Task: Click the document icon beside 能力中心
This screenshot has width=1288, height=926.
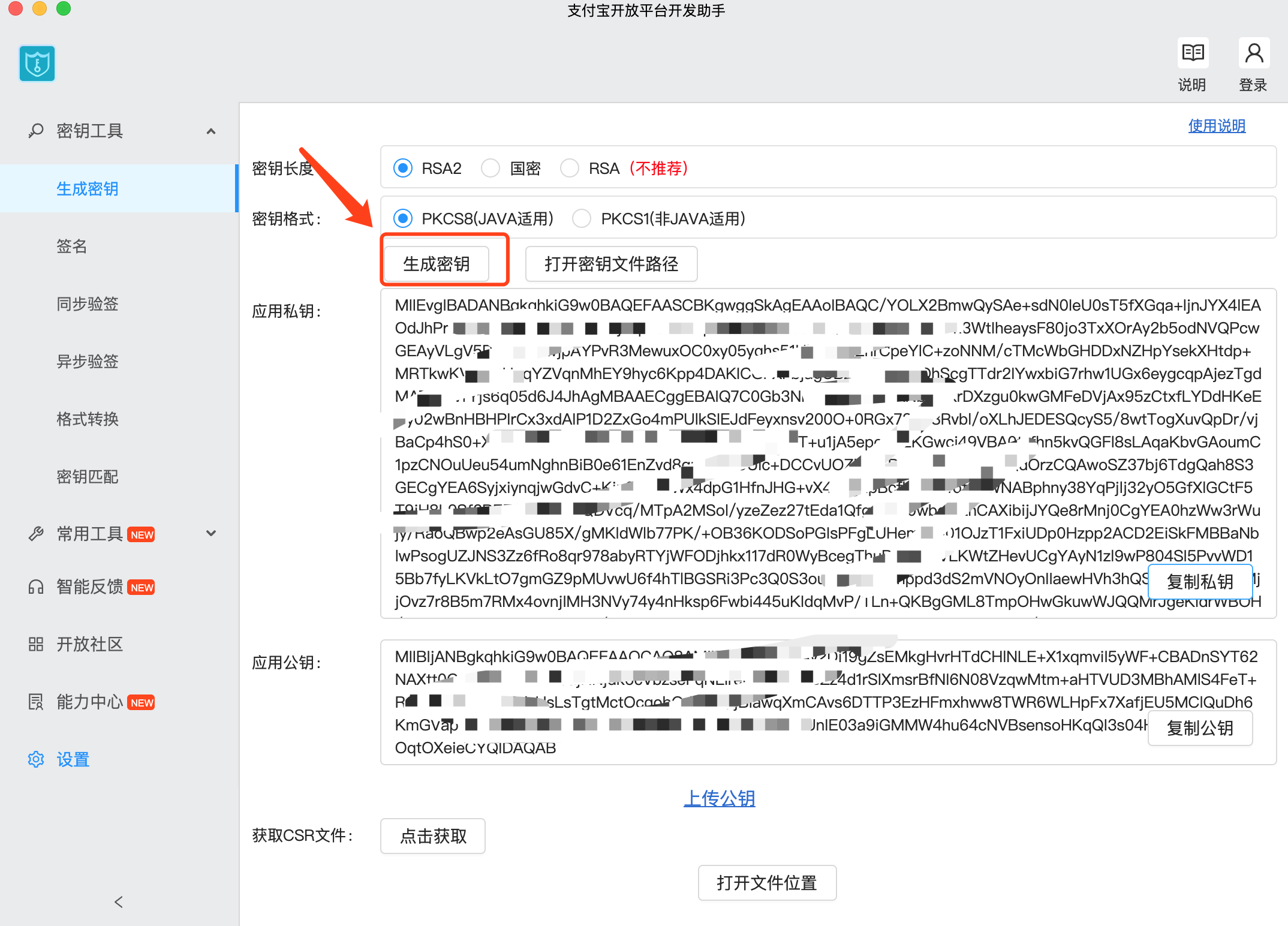Action: point(36,702)
